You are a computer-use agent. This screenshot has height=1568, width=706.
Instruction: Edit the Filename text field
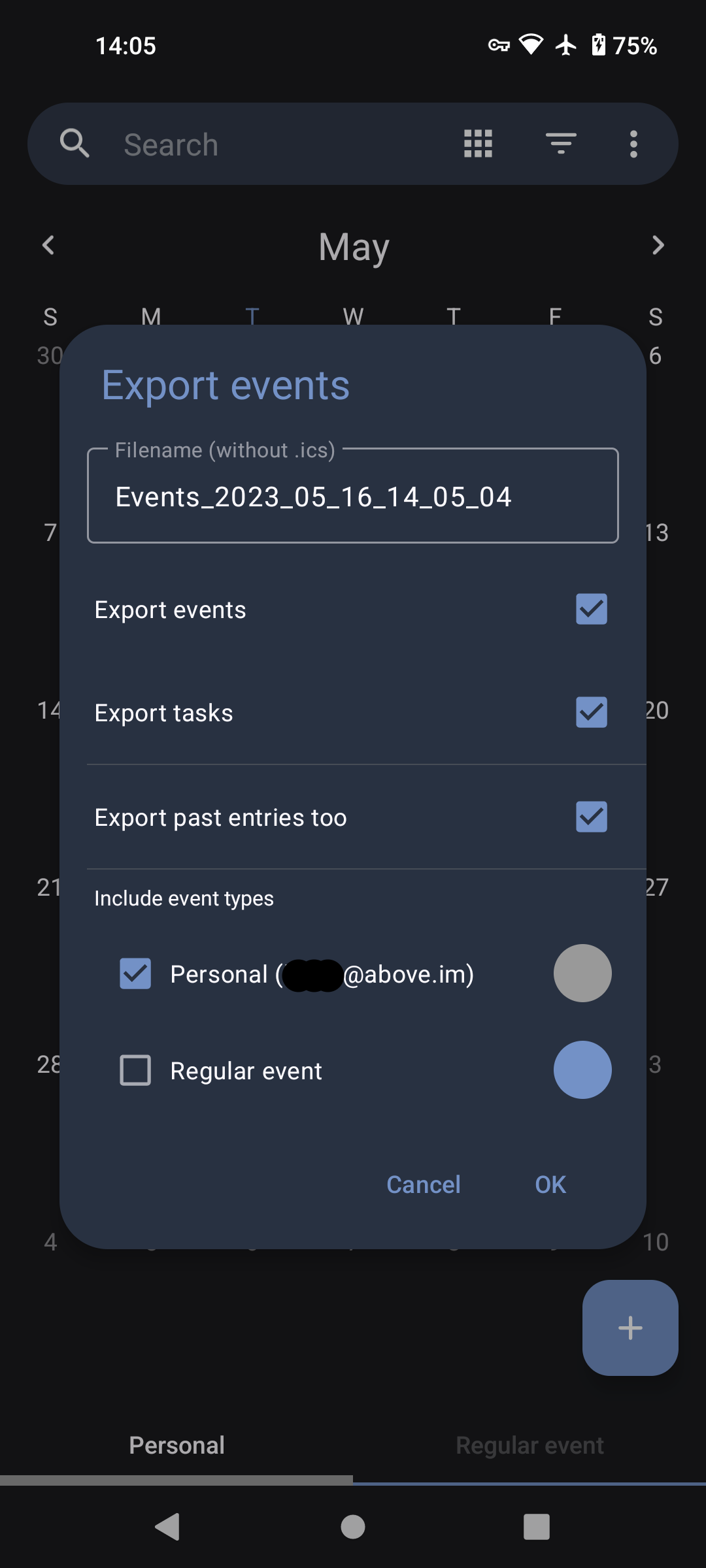coord(353,495)
